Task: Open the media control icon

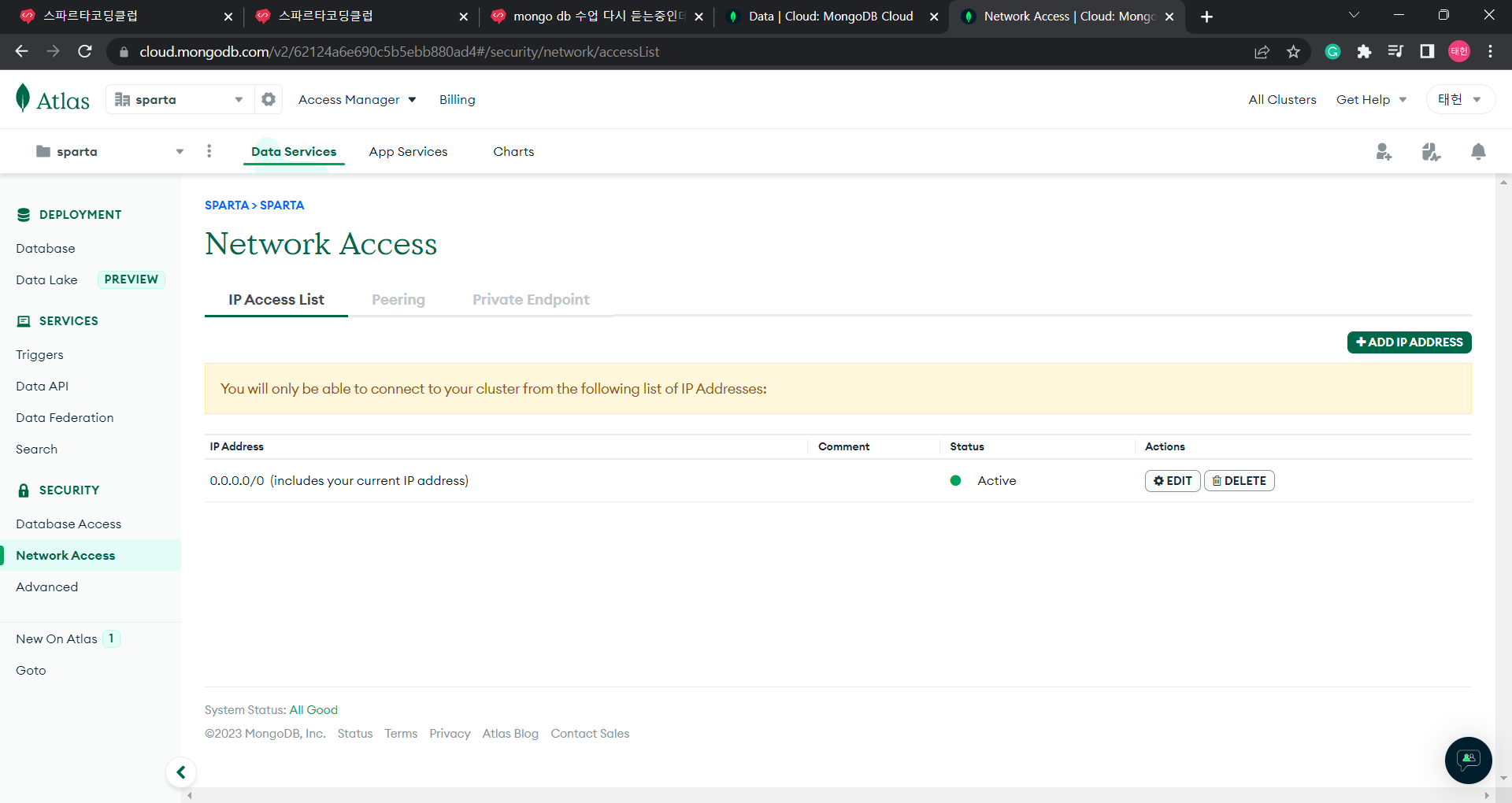Action: pyautogui.click(x=1395, y=51)
